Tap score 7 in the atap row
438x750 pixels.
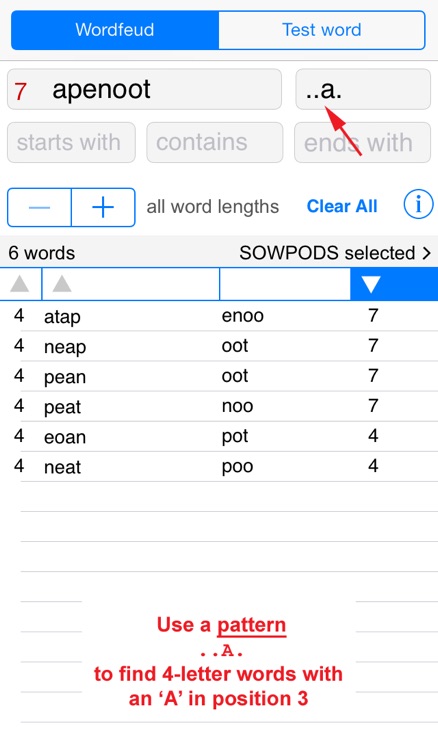[373, 315]
